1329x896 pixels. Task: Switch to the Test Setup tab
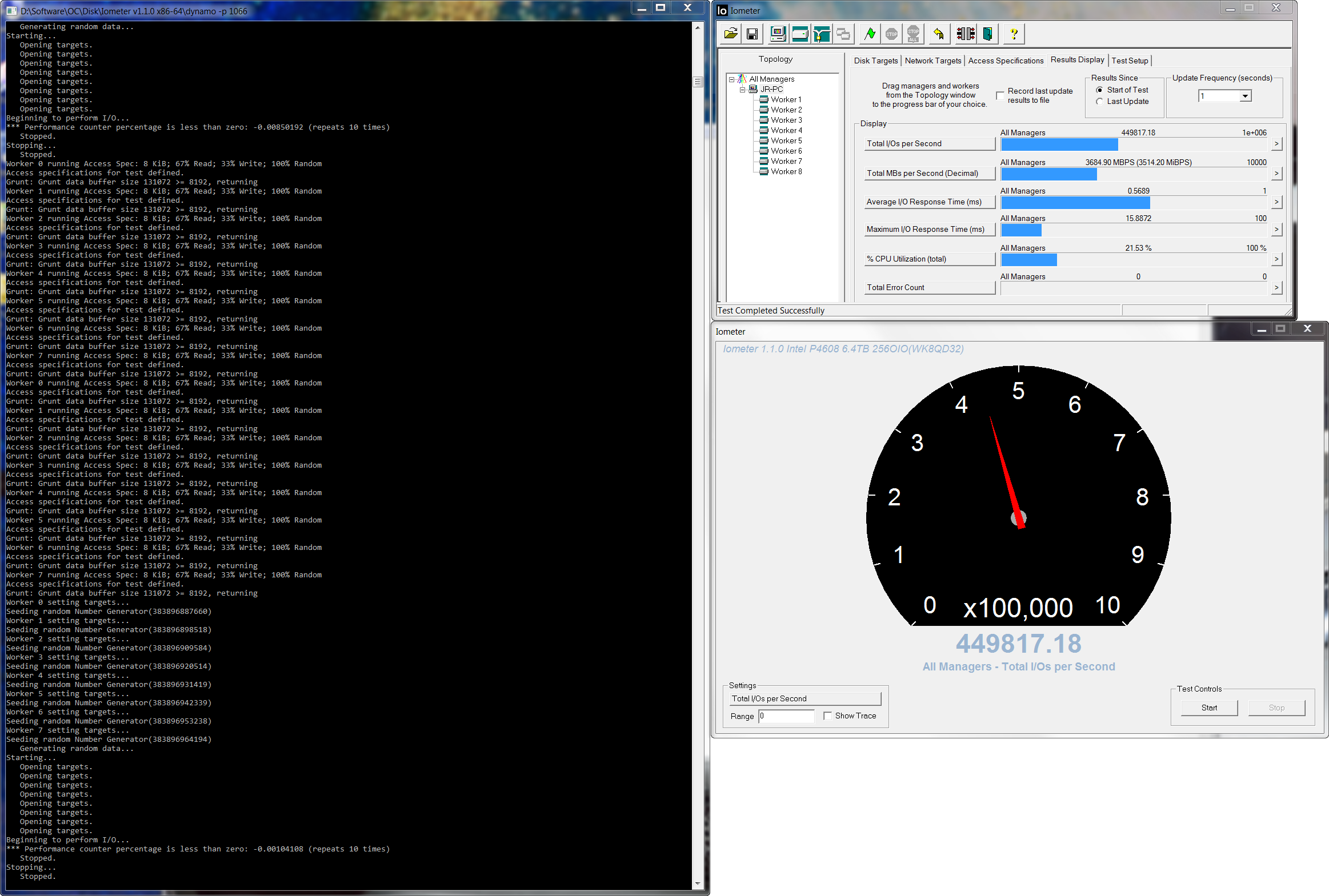click(x=1130, y=61)
